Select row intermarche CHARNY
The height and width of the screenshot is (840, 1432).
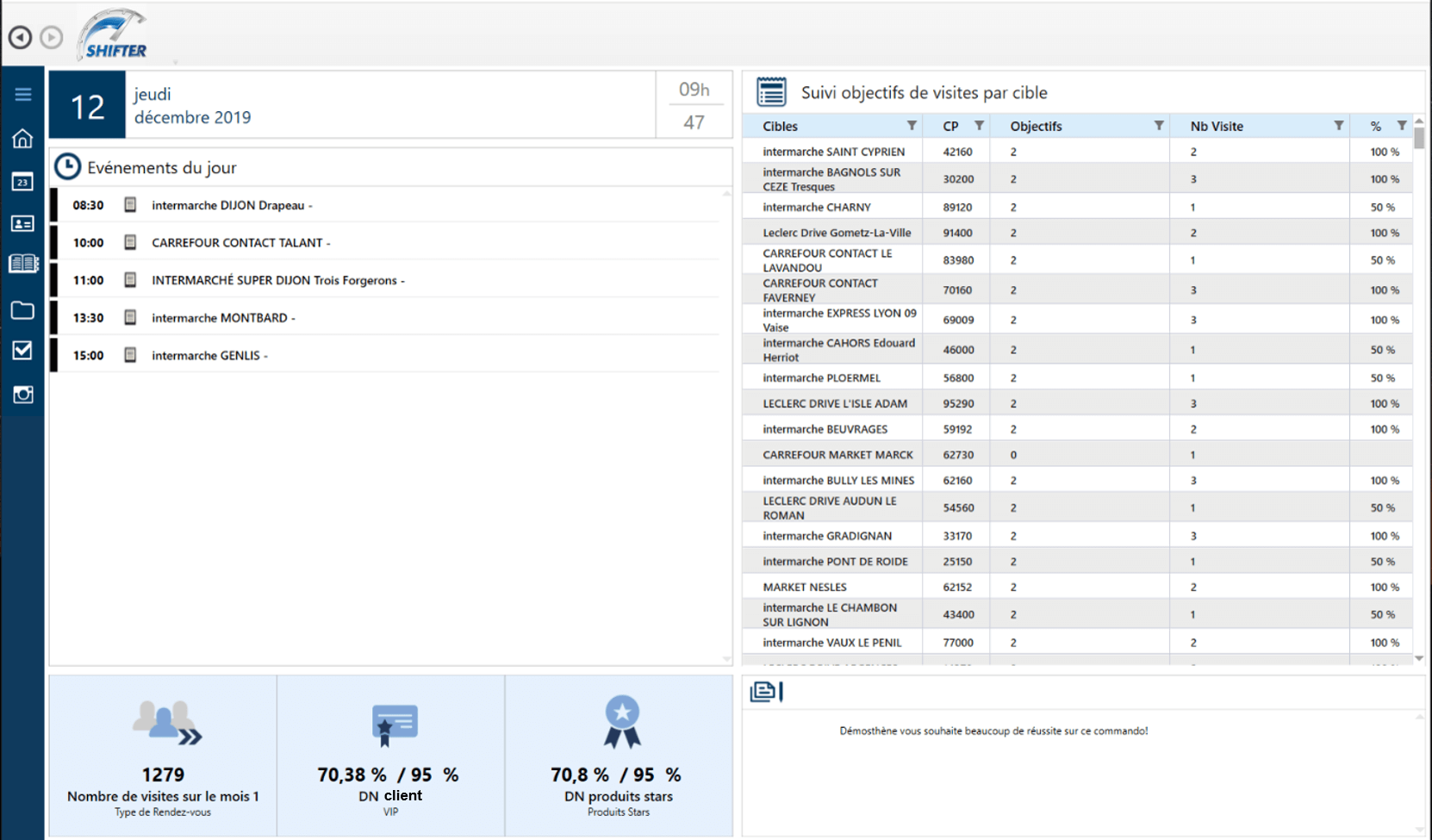tap(1077, 207)
